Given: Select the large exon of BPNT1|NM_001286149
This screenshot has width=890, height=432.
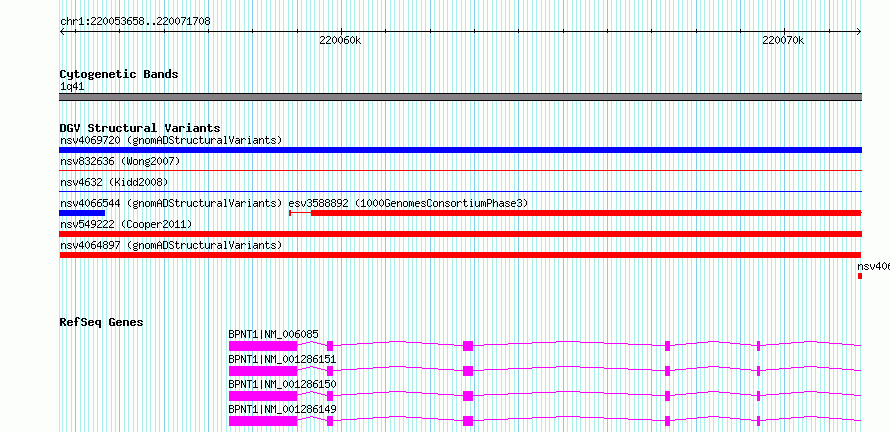Looking at the screenshot, I should coord(263,421).
